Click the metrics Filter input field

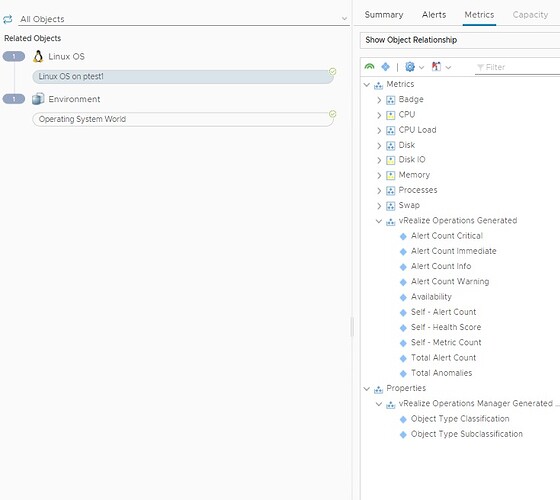coord(517,67)
